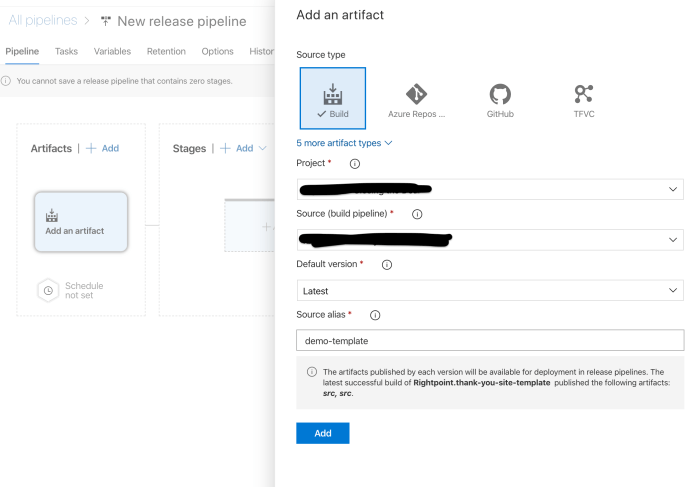Click the blue Add button
Viewport: 699px width, 487px height.
(x=322, y=433)
